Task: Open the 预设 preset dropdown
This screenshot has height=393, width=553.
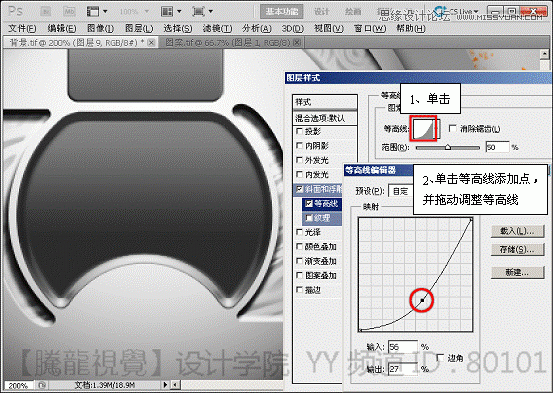Action: click(x=401, y=191)
